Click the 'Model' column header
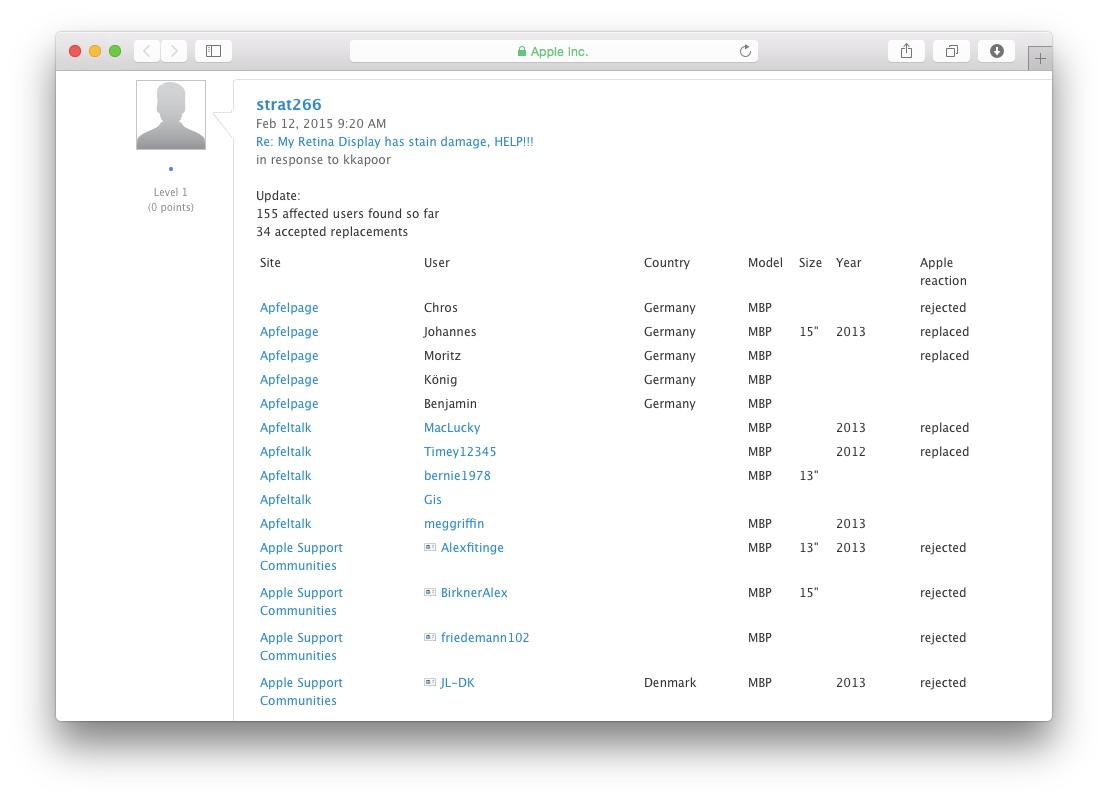This screenshot has height=801, width=1108. [765, 263]
